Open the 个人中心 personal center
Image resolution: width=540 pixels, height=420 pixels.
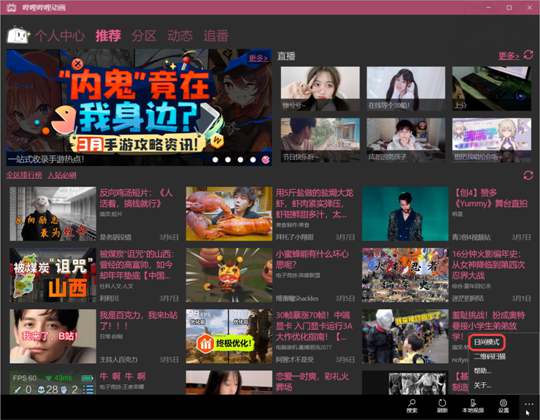[60, 35]
